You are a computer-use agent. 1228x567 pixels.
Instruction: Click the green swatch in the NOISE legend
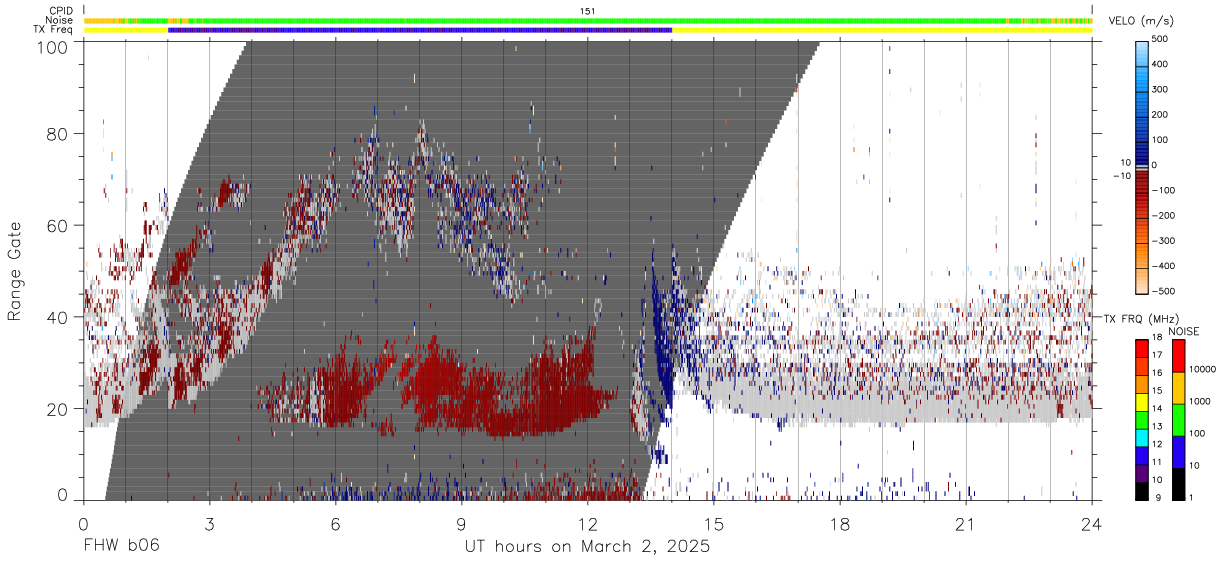coord(1177,420)
